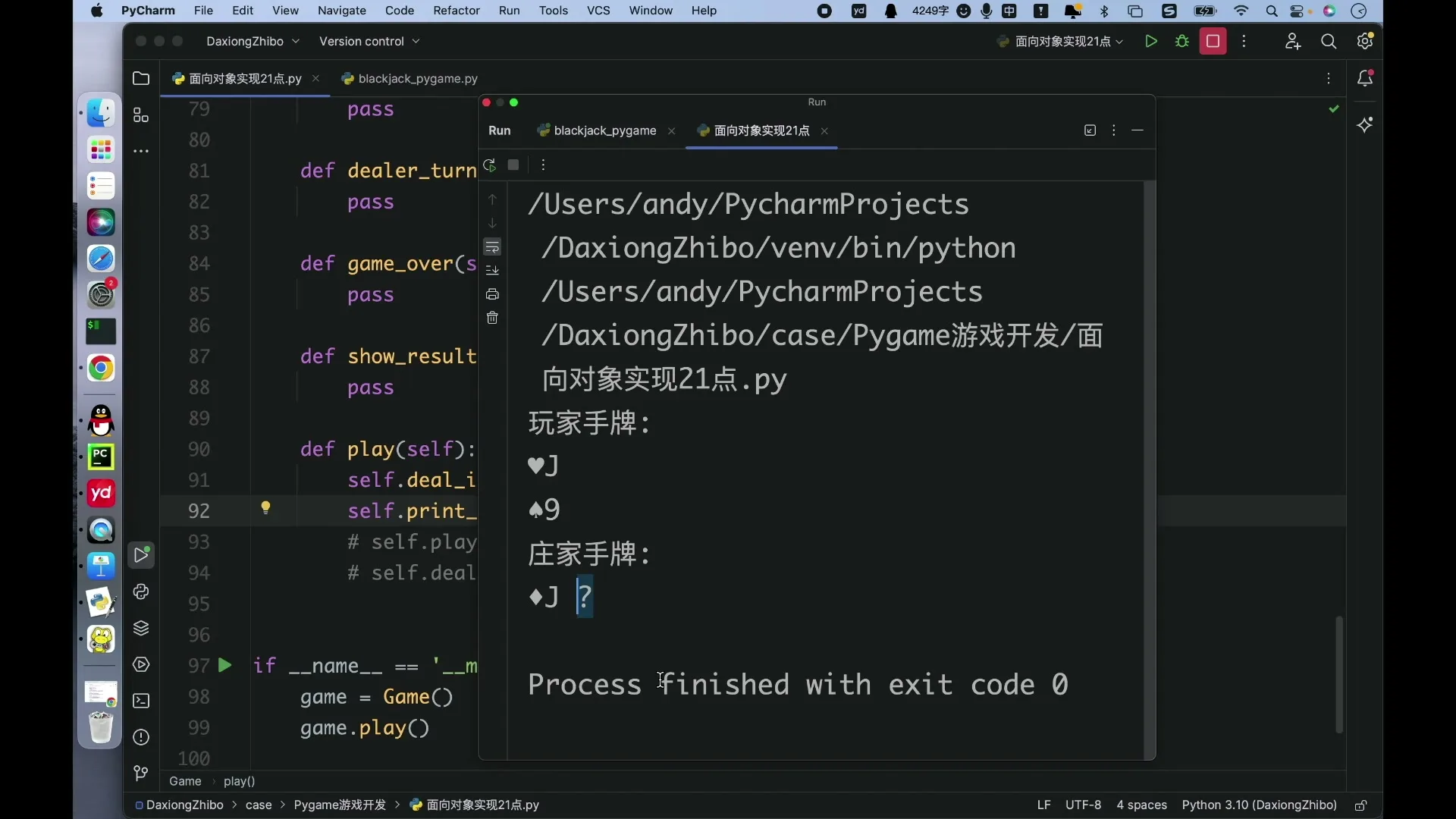This screenshot has width=1456, height=819.
Task: Rerun the script in Run window
Action: point(490,165)
